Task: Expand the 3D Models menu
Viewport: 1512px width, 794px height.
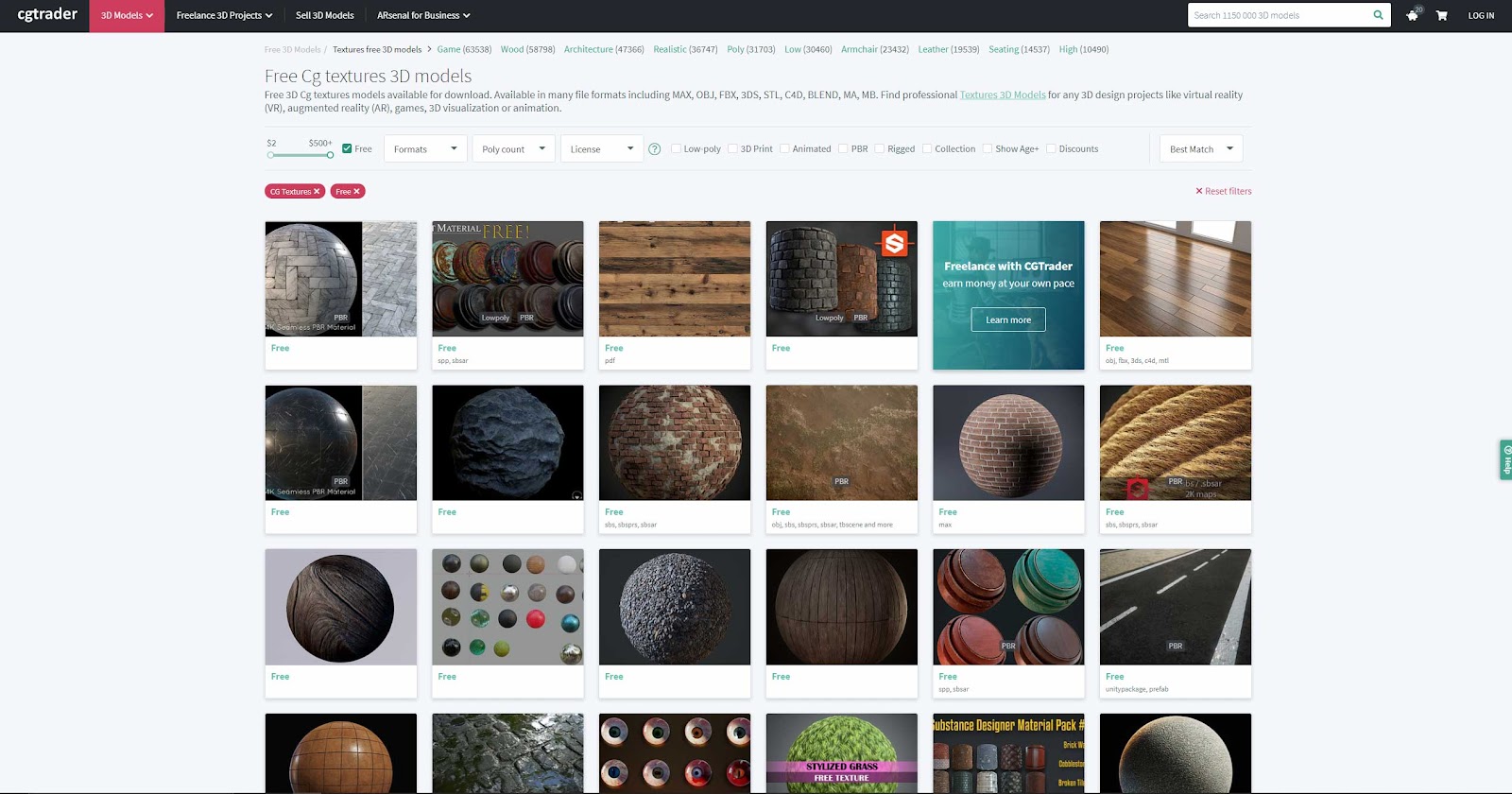Action: coord(127,16)
